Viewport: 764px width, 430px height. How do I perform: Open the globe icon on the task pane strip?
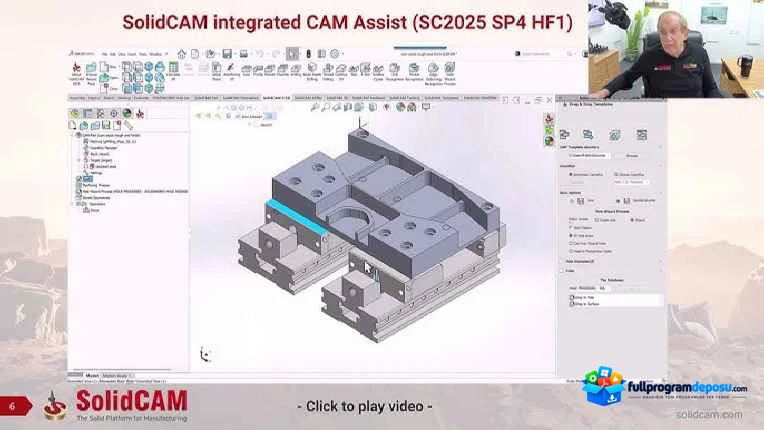click(x=549, y=141)
